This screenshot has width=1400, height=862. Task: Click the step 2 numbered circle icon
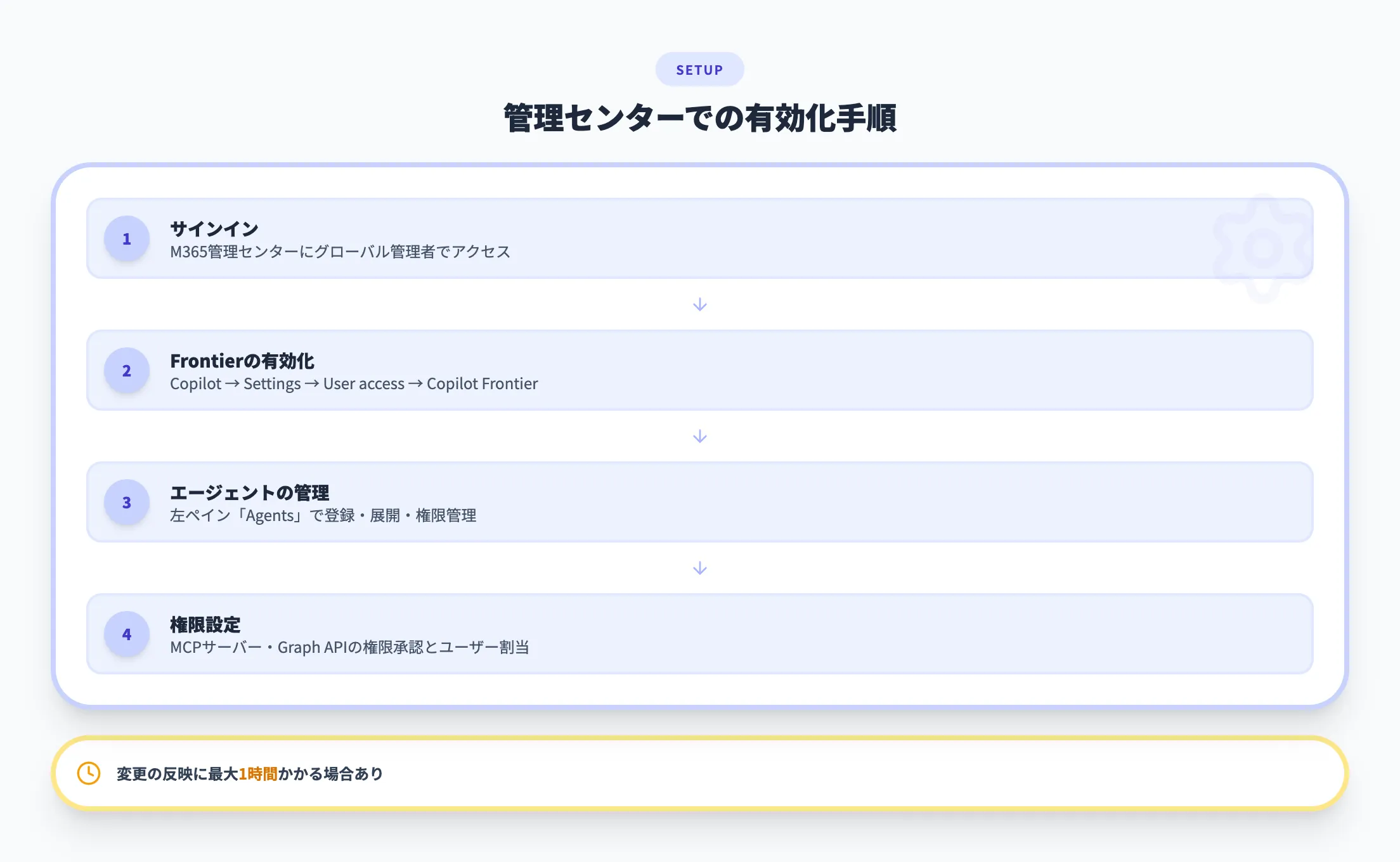point(126,371)
